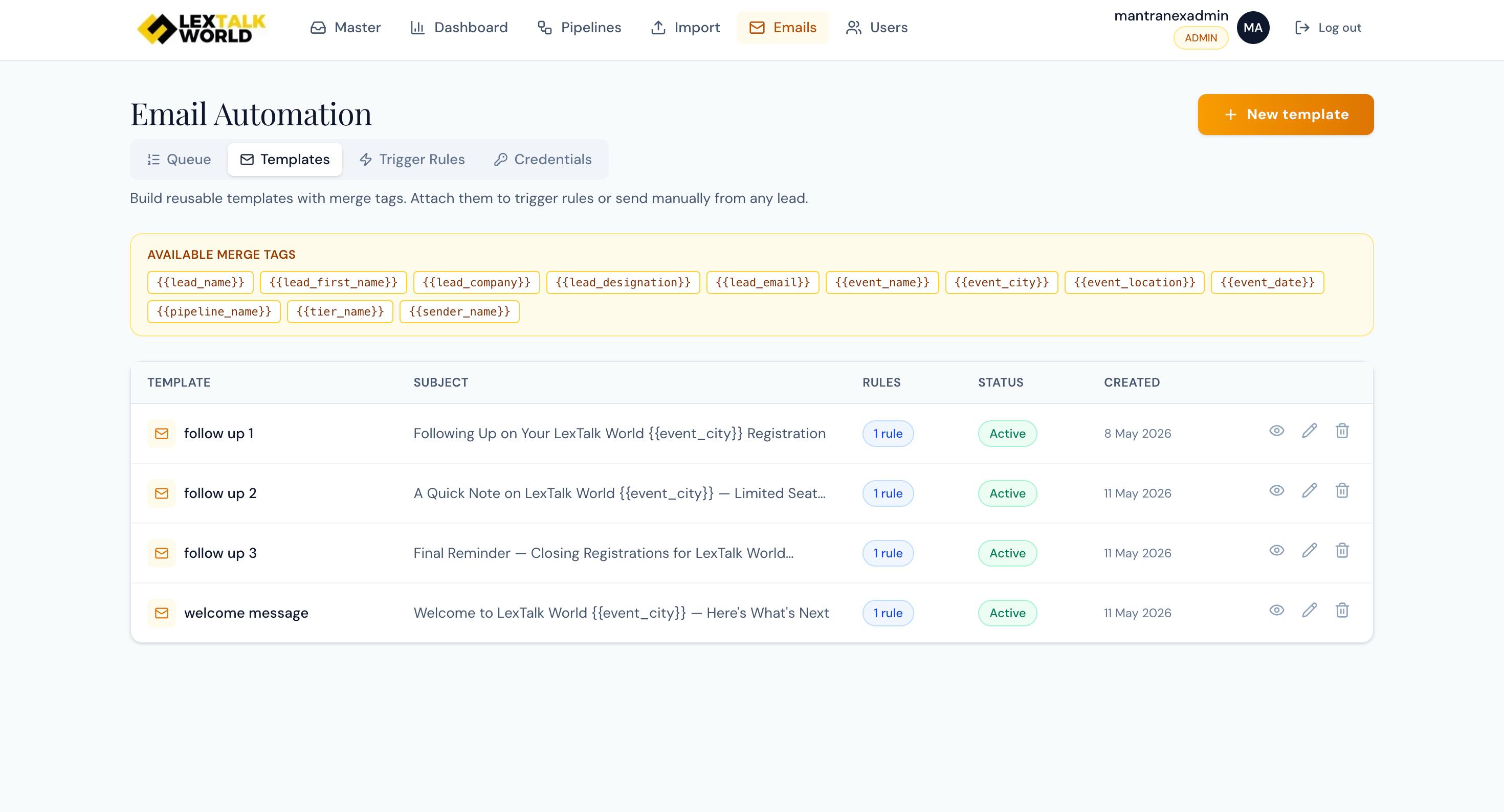This screenshot has width=1504, height=812.
Task: Open the 1 rule badge for welcome message
Action: pyautogui.click(x=888, y=613)
